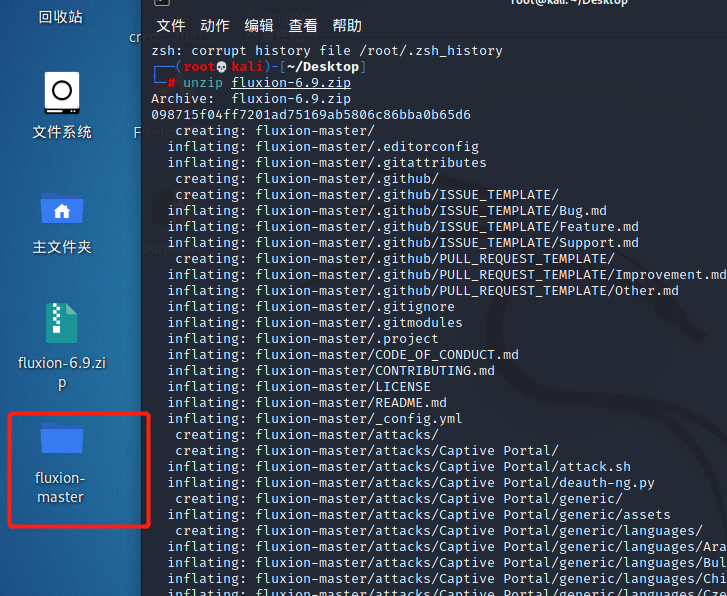Click the Archive: fluxion-6.9.zip output line
727x596 pixels.
(x=251, y=99)
